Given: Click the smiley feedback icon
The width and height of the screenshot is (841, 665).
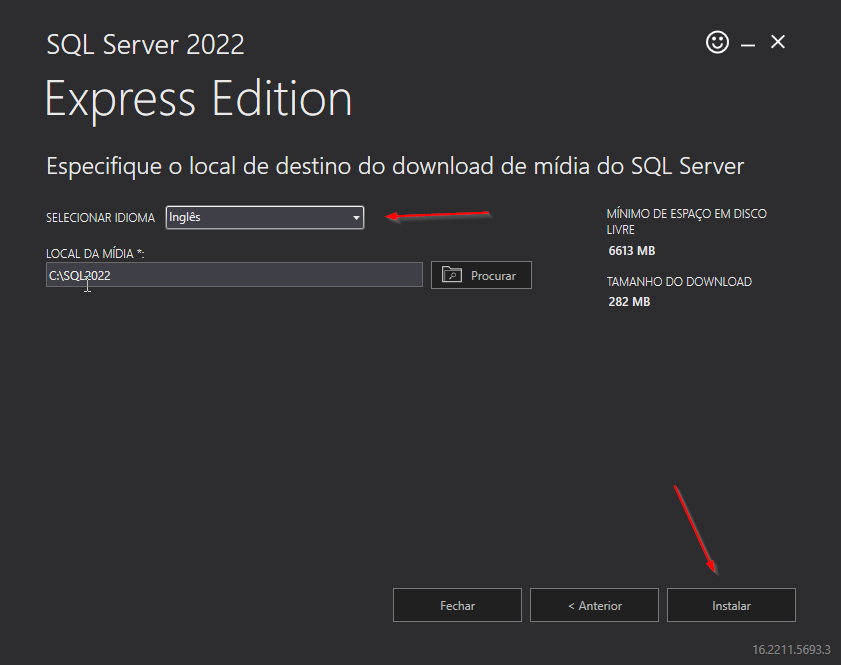Looking at the screenshot, I should (717, 42).
